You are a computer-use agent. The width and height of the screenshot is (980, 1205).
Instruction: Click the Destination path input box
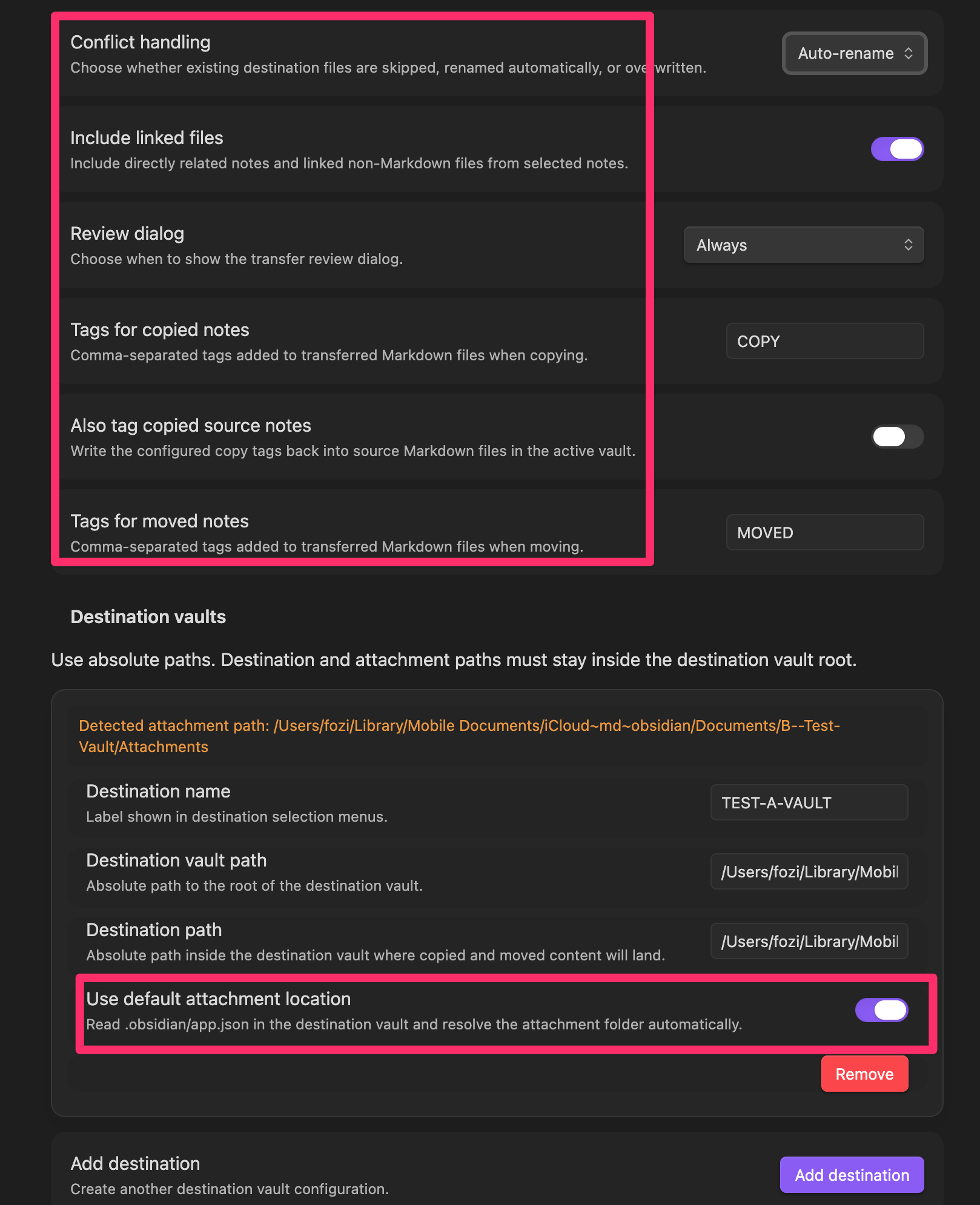[x=809, y=941]
